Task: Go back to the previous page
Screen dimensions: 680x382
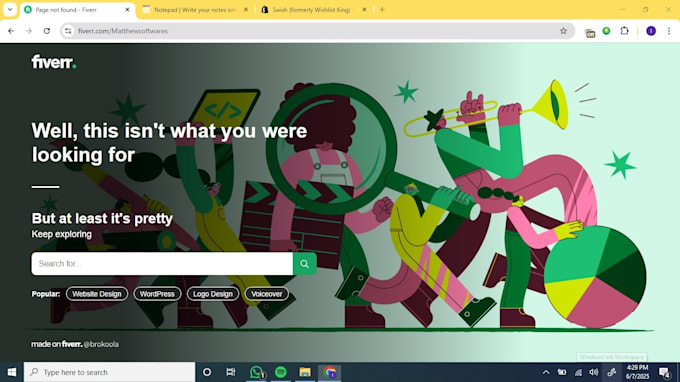Action: click(11, 31)
